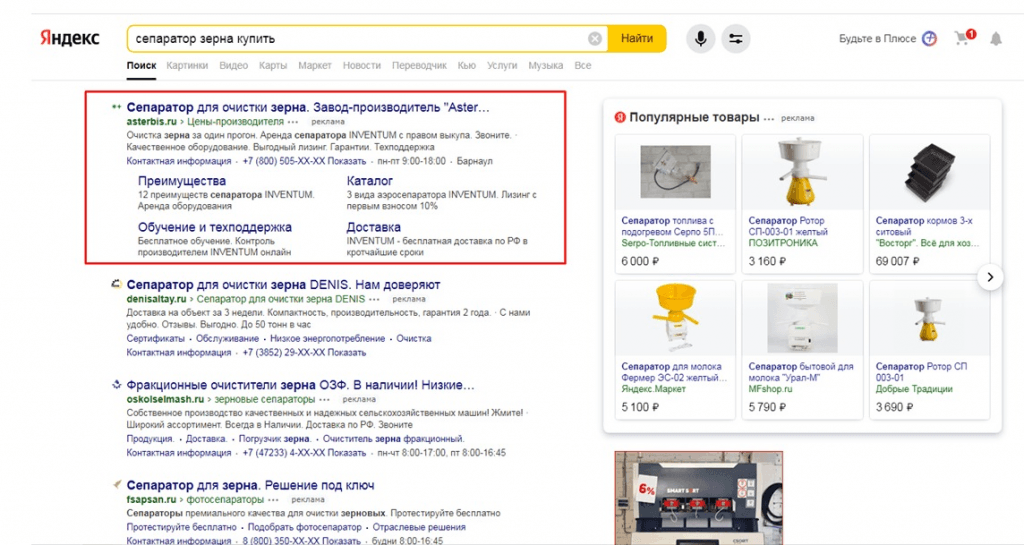Click MFshop.ru seller name
This screenshot has height=545, width=1024.
click(770, 389)
